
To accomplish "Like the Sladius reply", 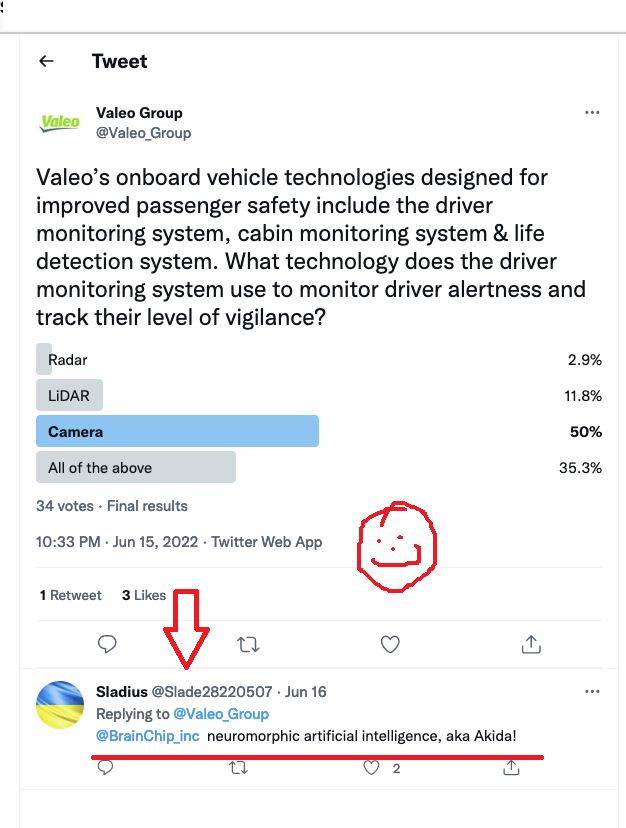I will (x=372, y=768).
